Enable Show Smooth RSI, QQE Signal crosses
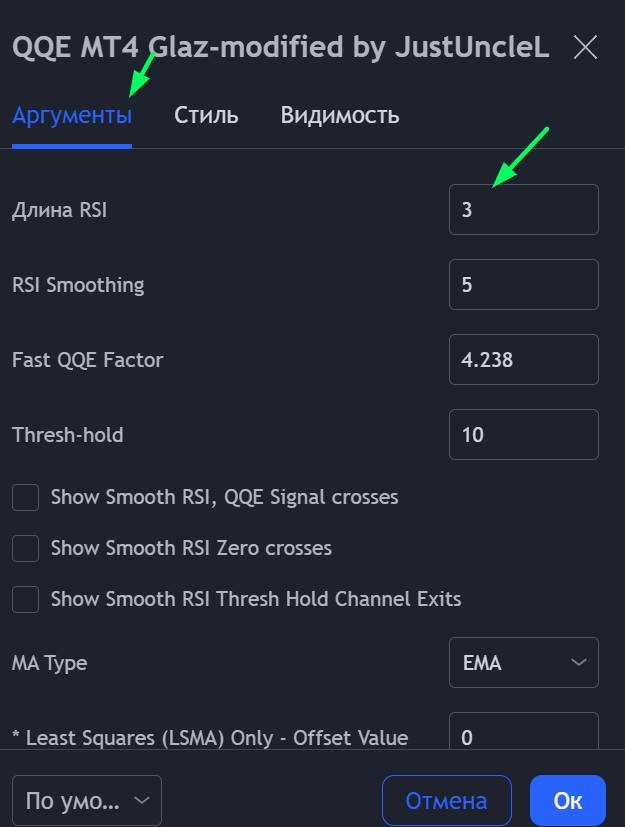This screenshot has width=625, height=827. point(26,497)
